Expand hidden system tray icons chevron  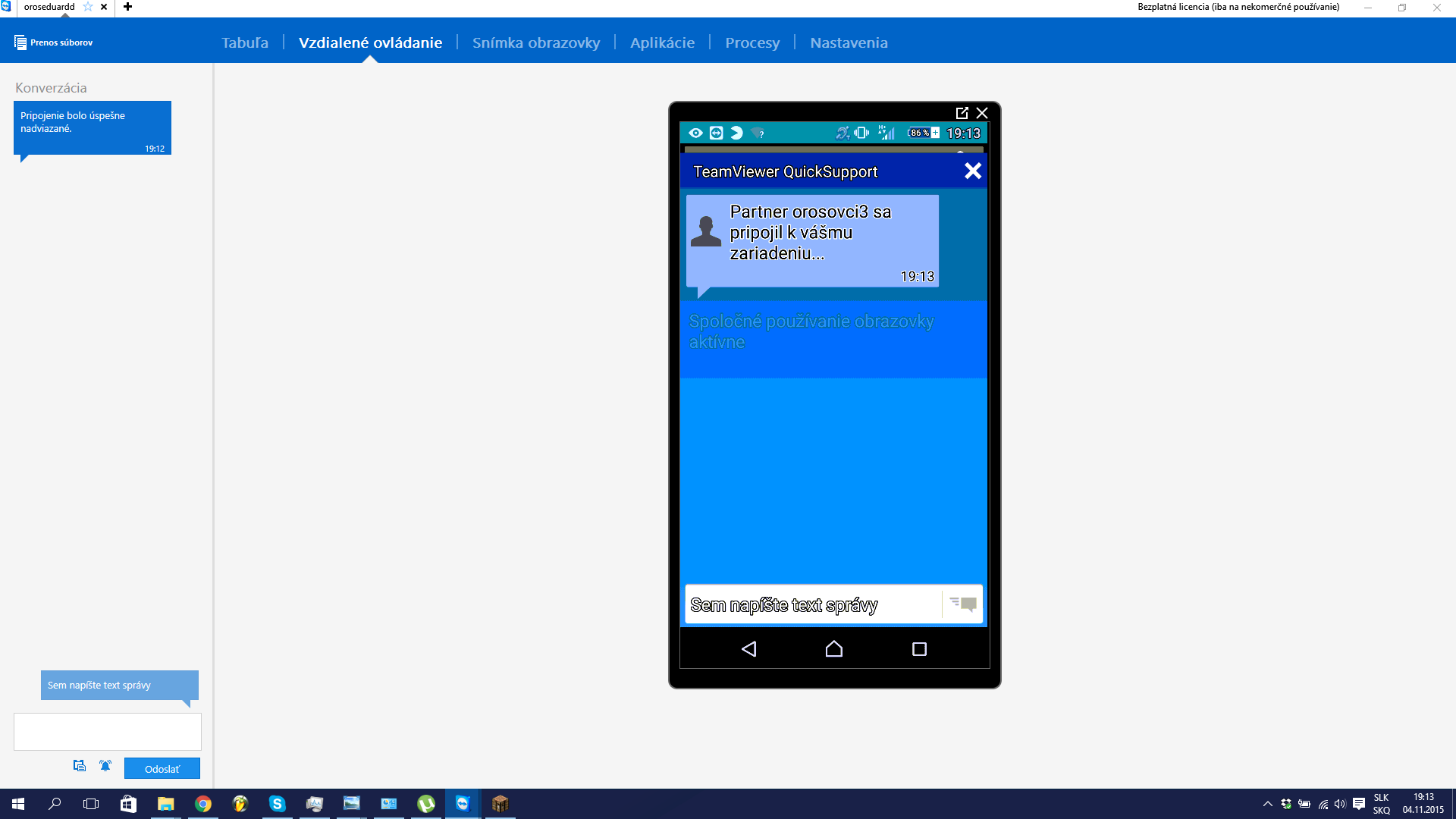pos(1267,804)
